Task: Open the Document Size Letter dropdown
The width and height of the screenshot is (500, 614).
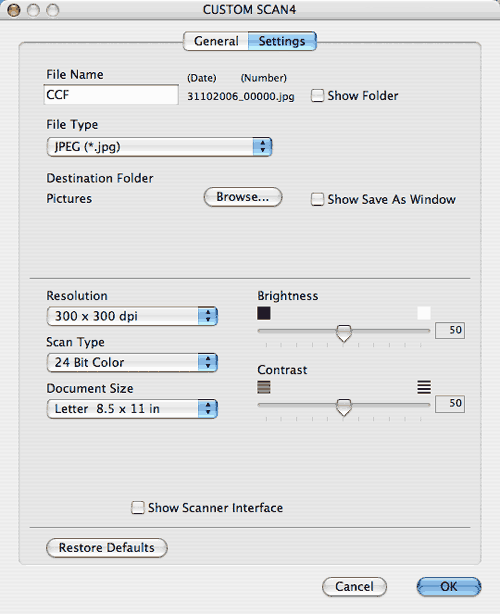Action: coord(132,409)
